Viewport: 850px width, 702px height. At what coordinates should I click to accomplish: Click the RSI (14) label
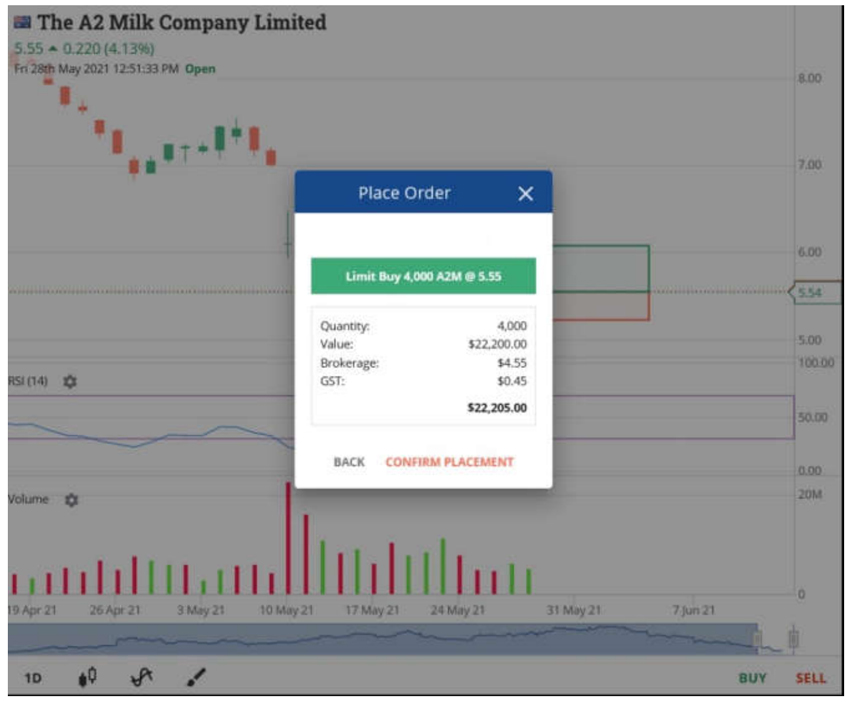28,381
